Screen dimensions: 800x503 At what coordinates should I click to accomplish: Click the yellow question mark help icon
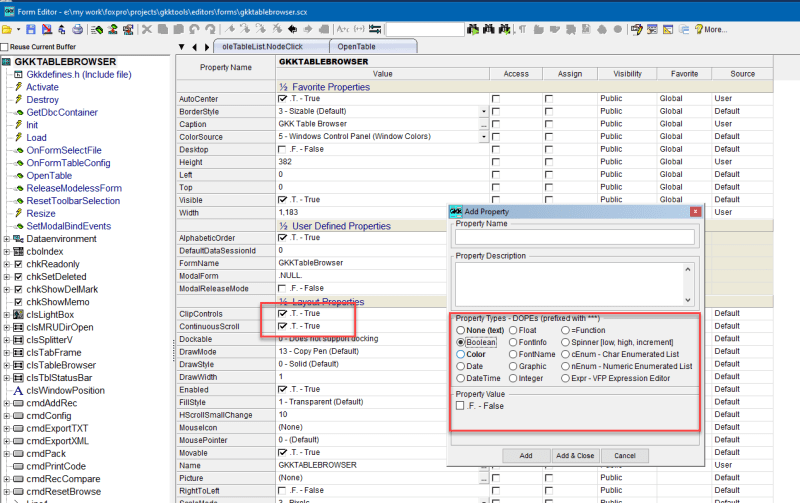(x=698, y=30)
